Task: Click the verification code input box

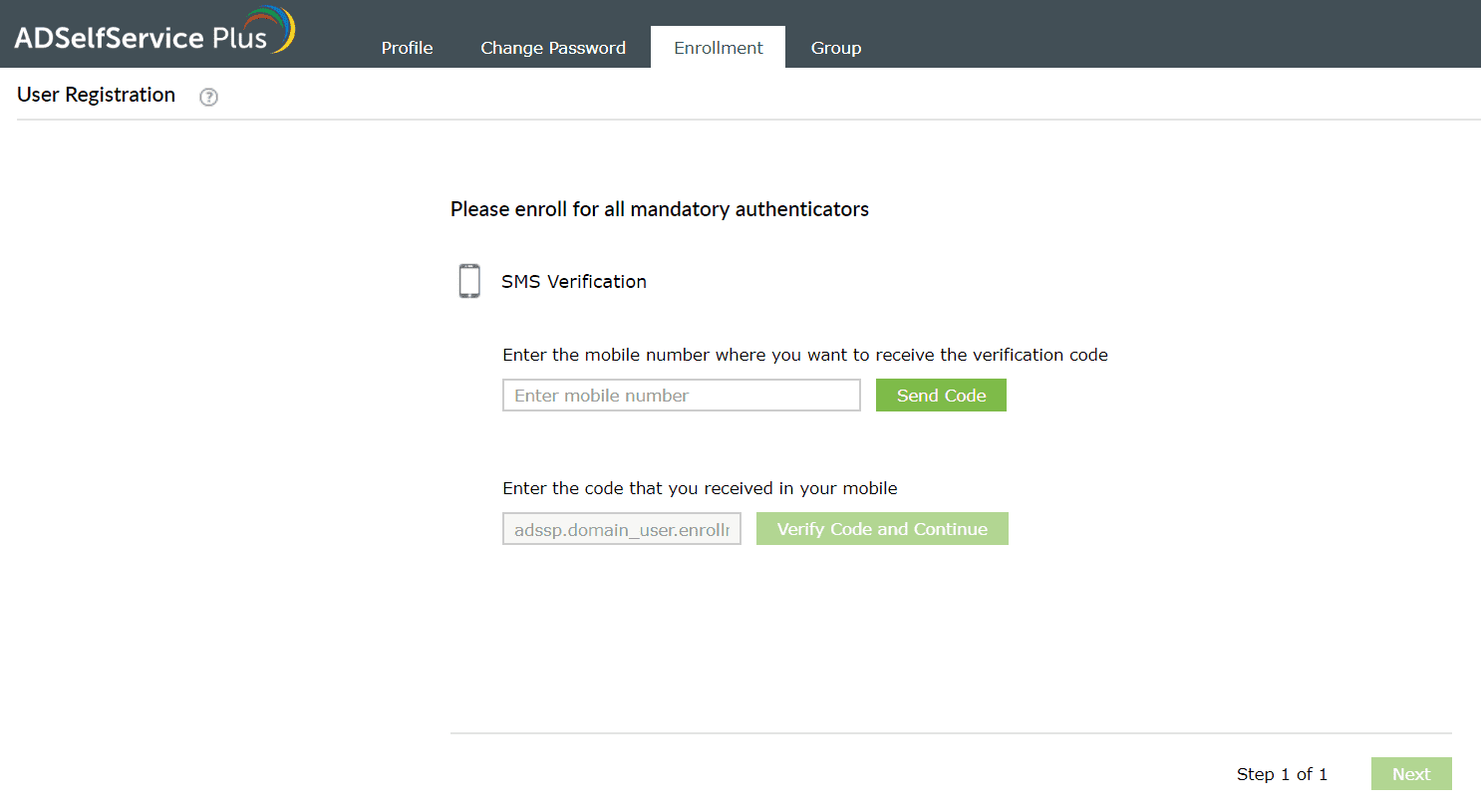Action: pyautogui.click(x=621, y=528)
